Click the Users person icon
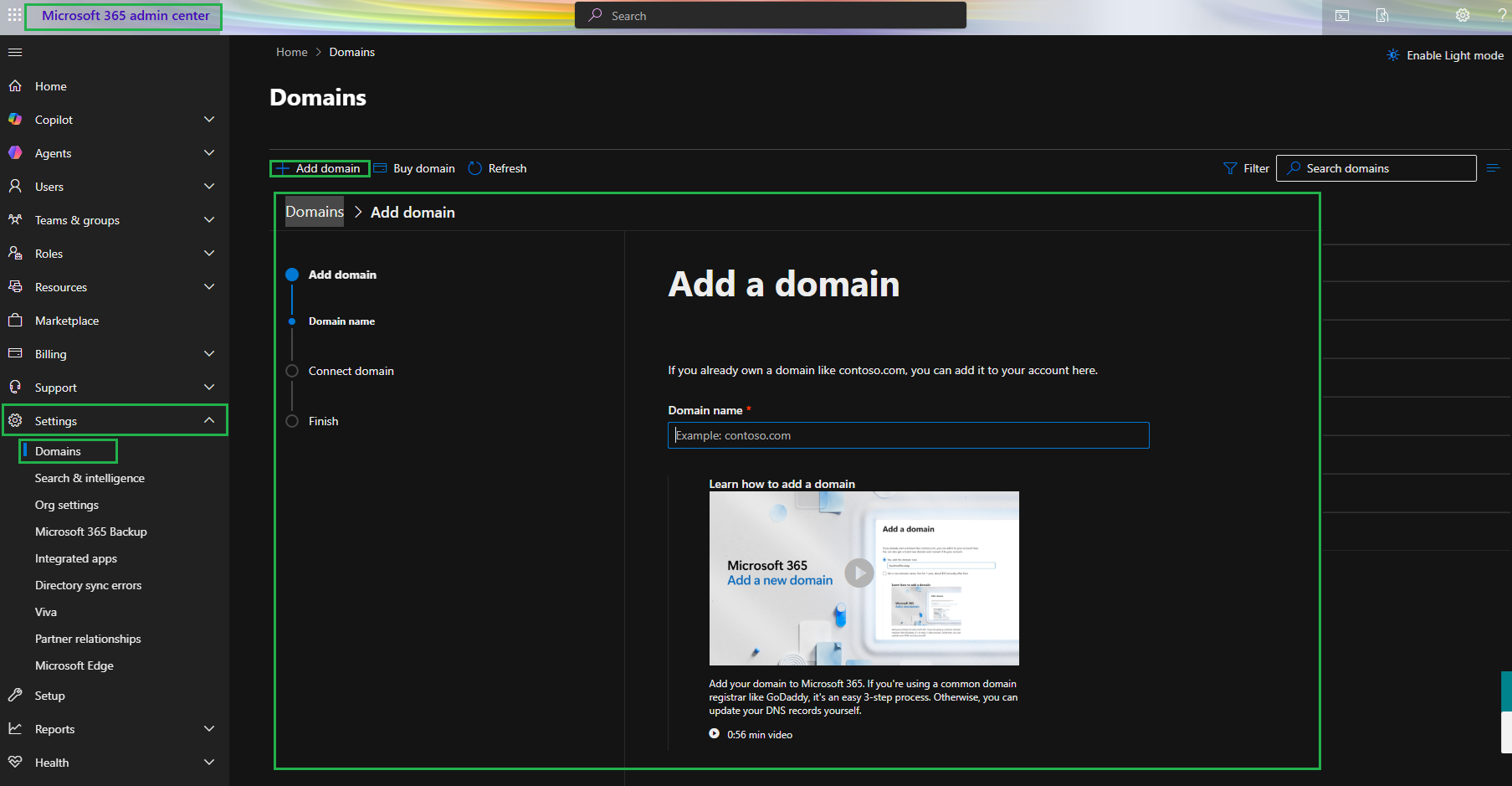Screen dimensions: 1512x786 [x=15, y=187]
